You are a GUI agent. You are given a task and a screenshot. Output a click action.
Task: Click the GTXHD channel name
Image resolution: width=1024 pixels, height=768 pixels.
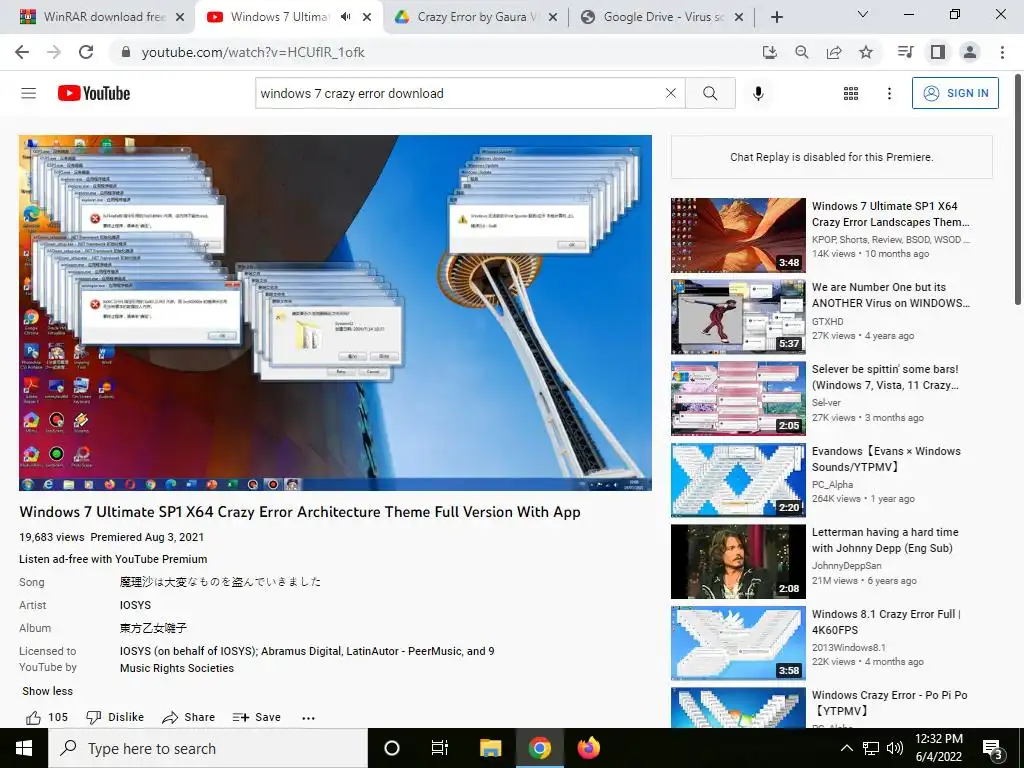coord(827,321)
